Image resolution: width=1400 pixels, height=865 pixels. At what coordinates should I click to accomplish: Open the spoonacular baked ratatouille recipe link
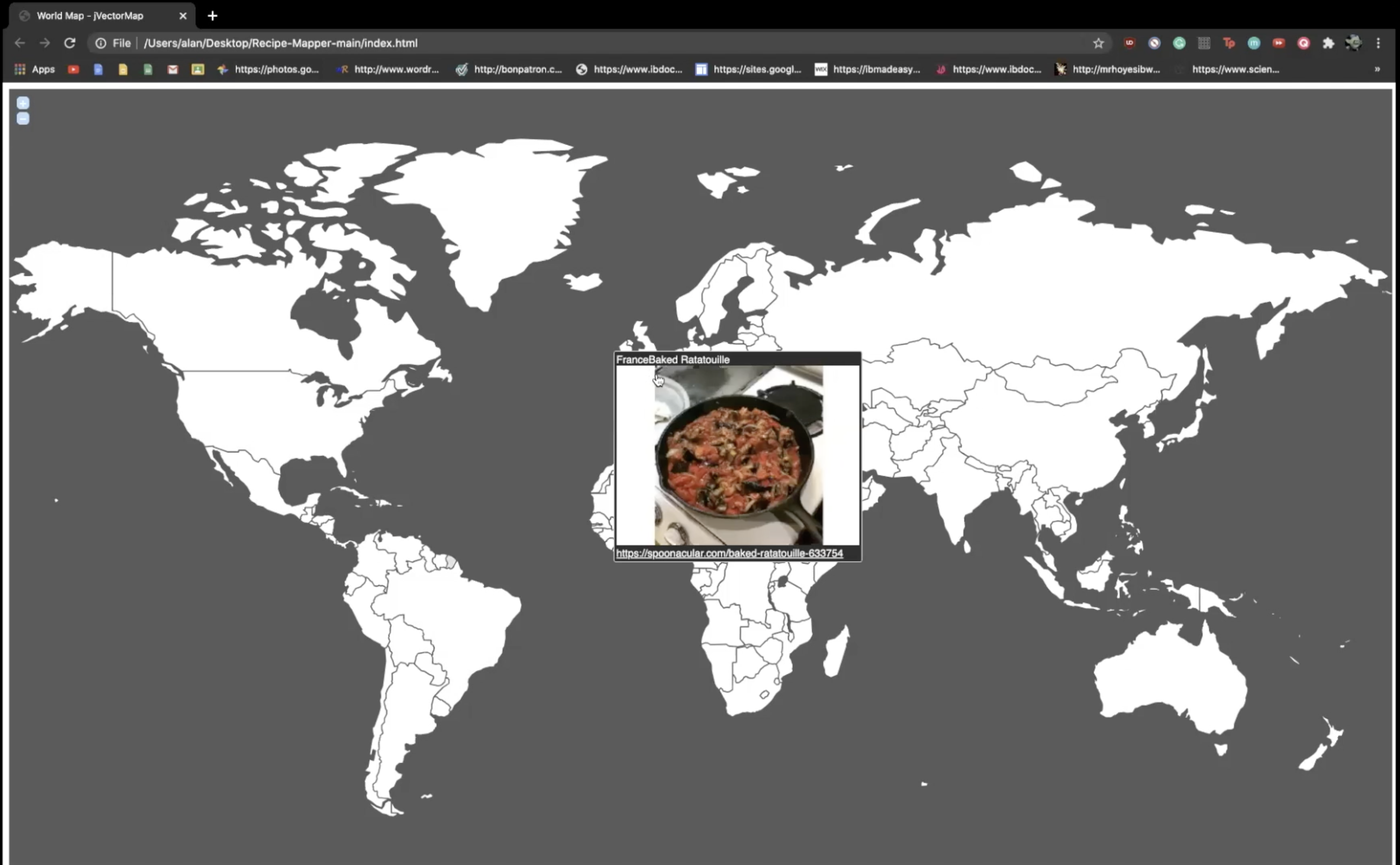[730, 553]
